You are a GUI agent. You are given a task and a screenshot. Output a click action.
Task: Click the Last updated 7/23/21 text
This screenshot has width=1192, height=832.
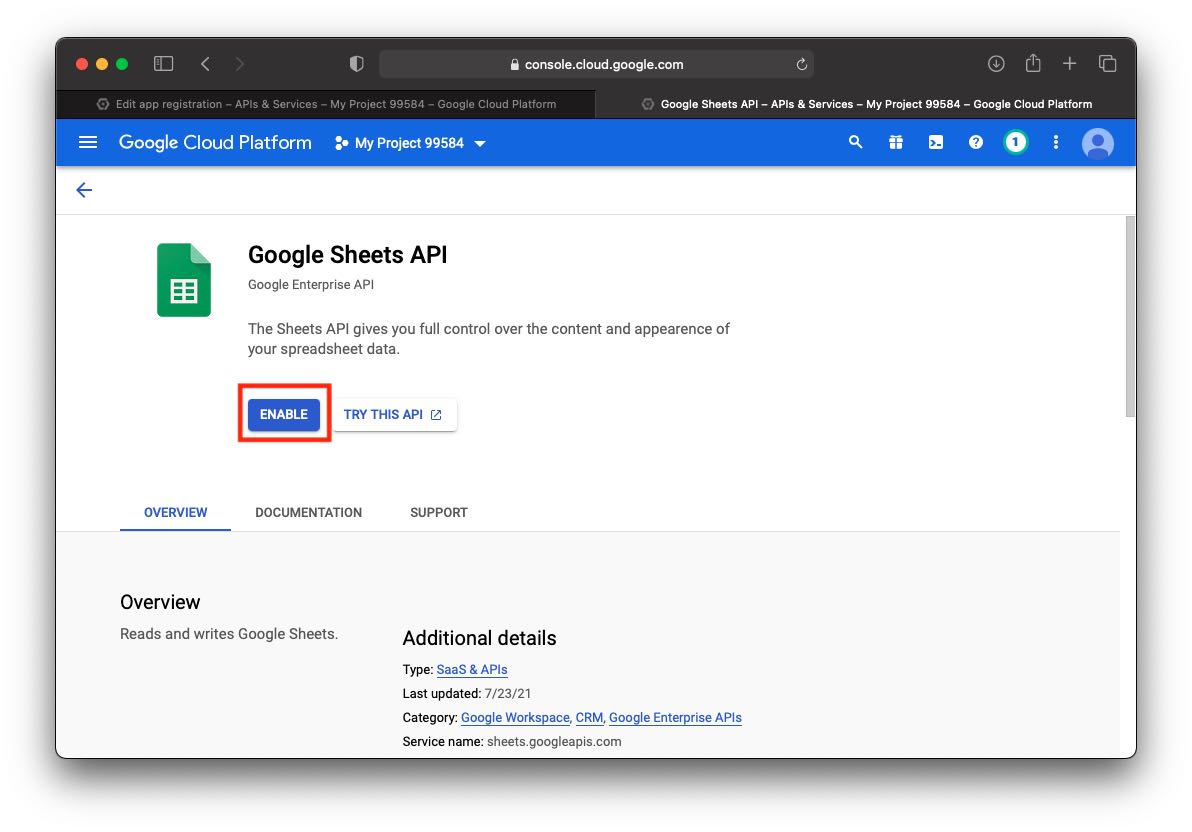point(467,694)
